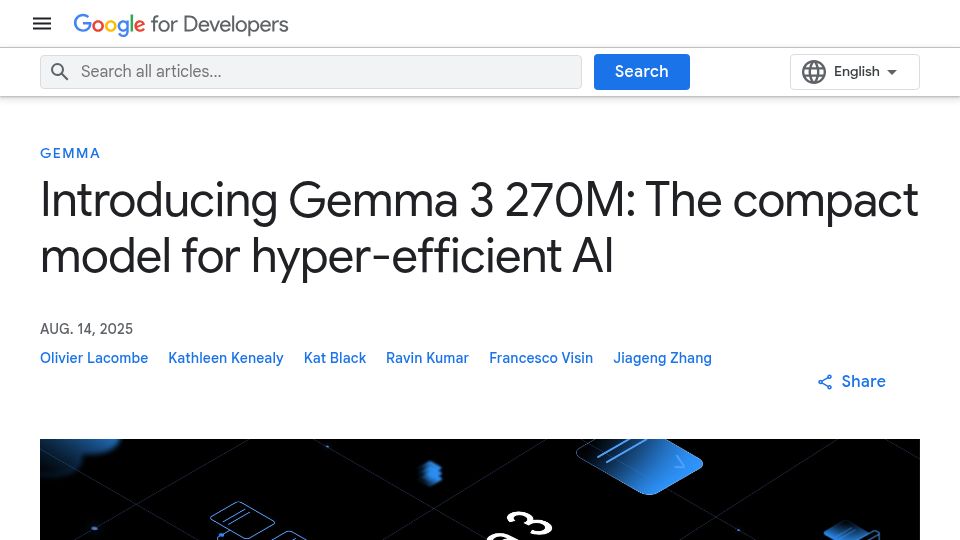Image resolution: width=960 pixels, height=540 pixels.
Task: Click the article title heading
Action: 479,228
